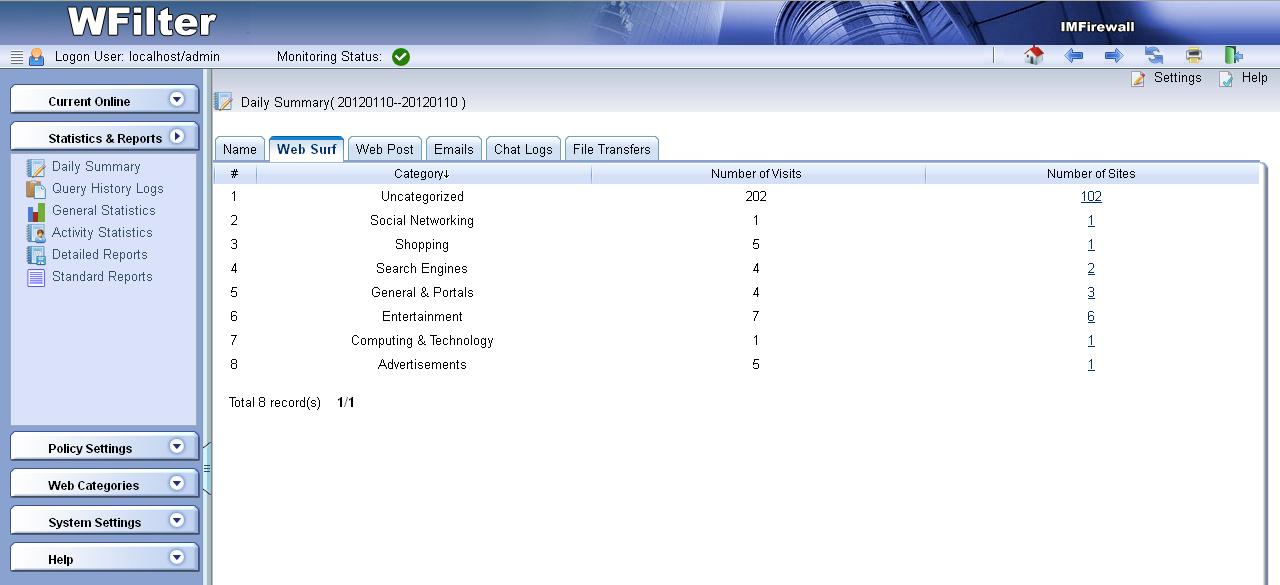Viewport: 1280px width, 585px height.
Task: Collapse the Statistics & Reports section
Action: (x=177, y=137)
